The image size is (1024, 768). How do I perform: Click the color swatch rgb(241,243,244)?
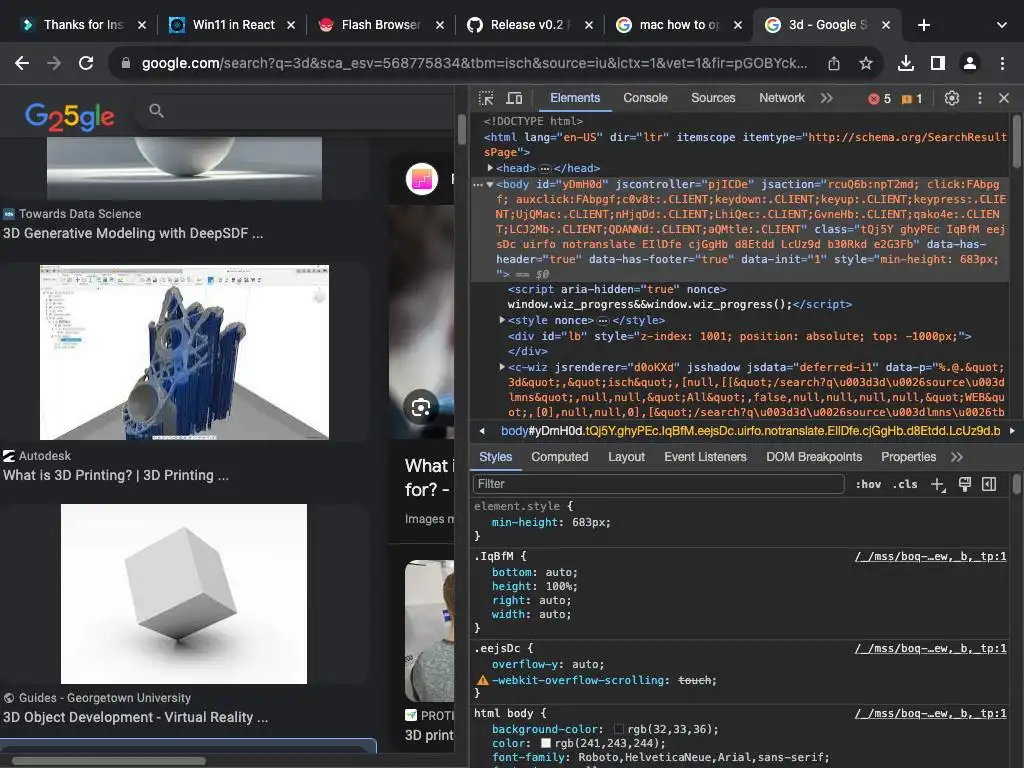pyautogui.click(x=546, y=743)
